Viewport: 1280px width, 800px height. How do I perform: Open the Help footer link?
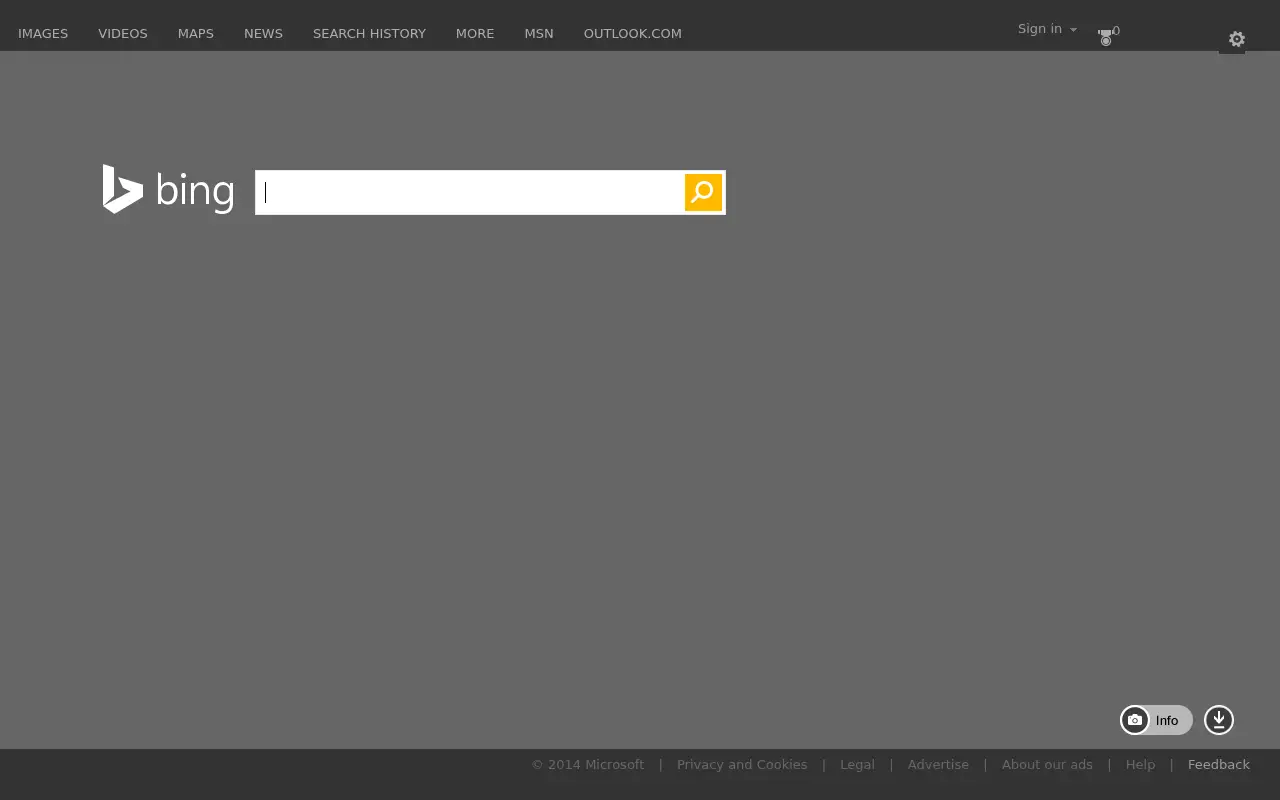(x=1140, y=764)
